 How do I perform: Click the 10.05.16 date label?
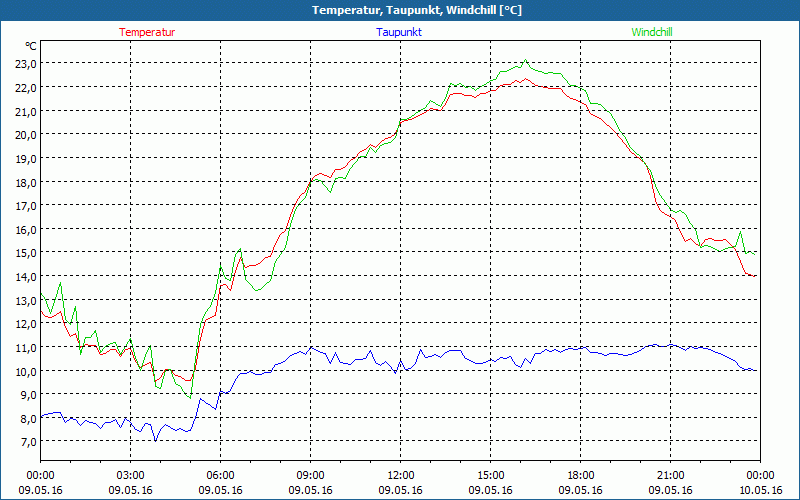(760, 490)
